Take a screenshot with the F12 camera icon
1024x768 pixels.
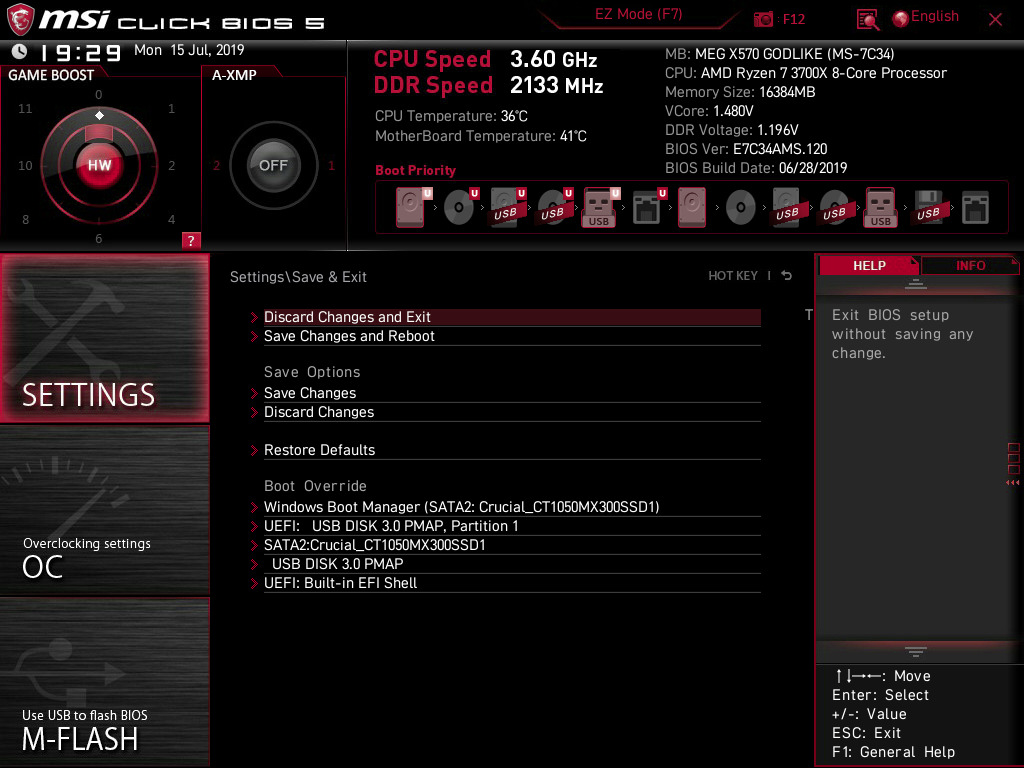(x=763, y=19)
